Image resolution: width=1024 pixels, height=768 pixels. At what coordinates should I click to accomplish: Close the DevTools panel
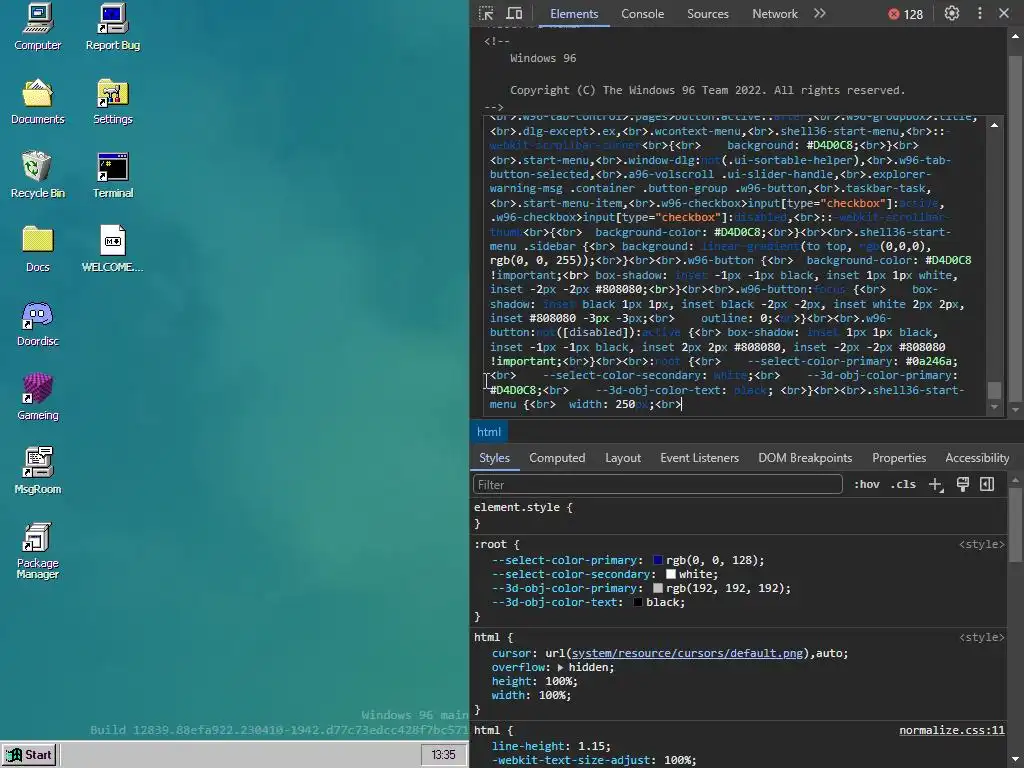1004,14
